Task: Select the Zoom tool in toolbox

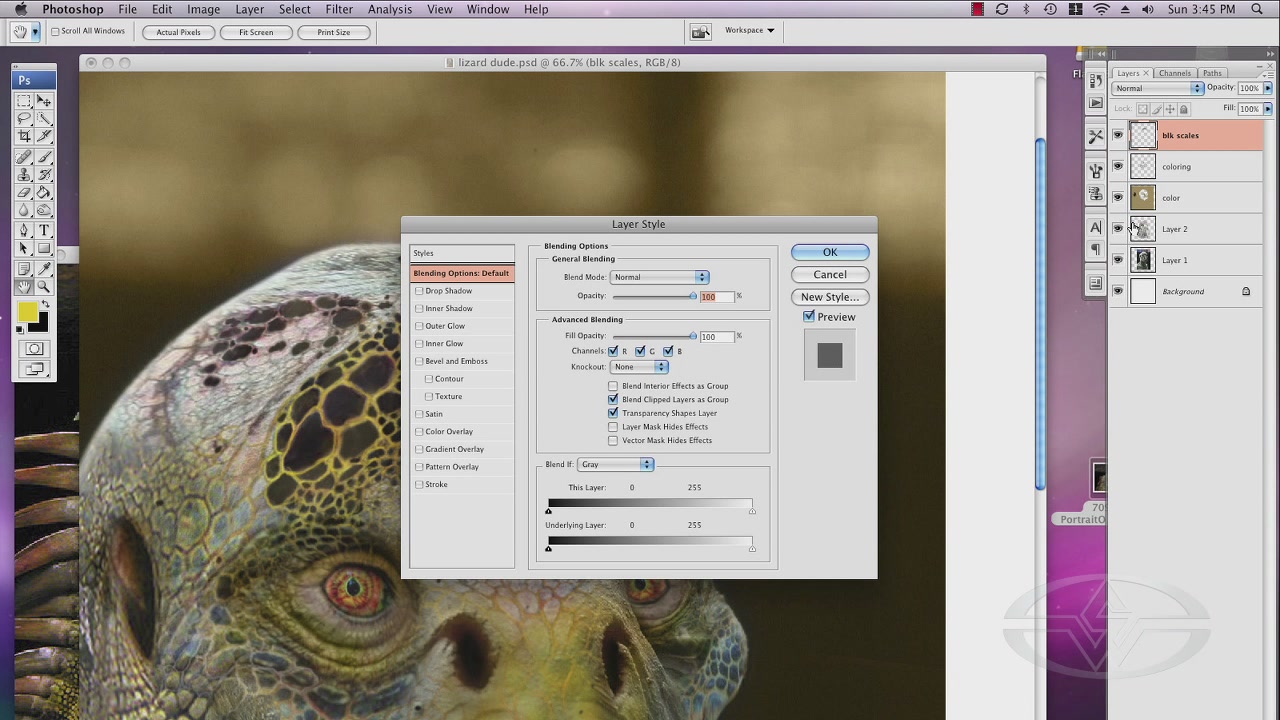Action: pyautogui.click(x=44, y=287)
